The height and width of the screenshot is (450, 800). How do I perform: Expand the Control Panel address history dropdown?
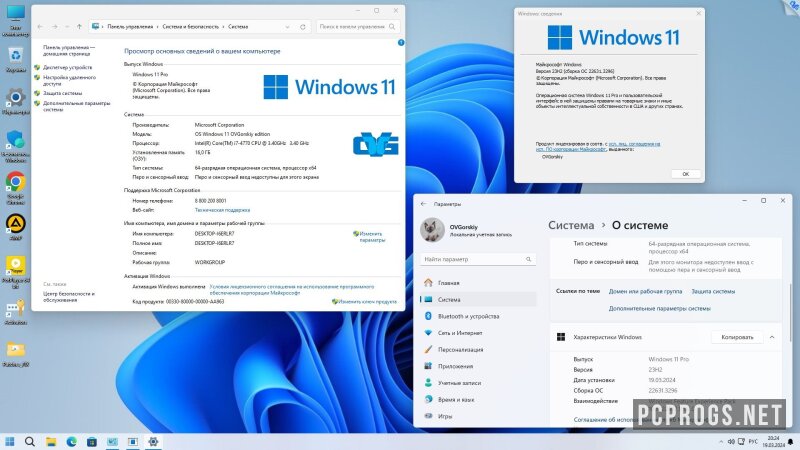point(287,27)
